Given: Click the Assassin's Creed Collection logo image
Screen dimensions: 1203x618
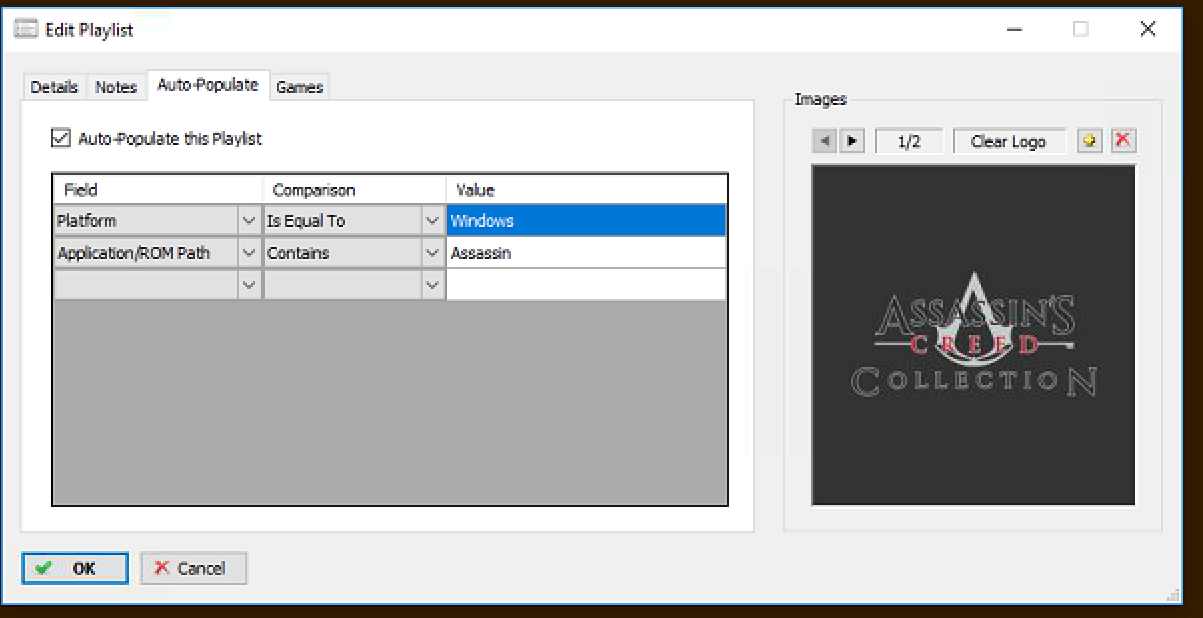Looking at the screenshot, I should coord(973,335).
